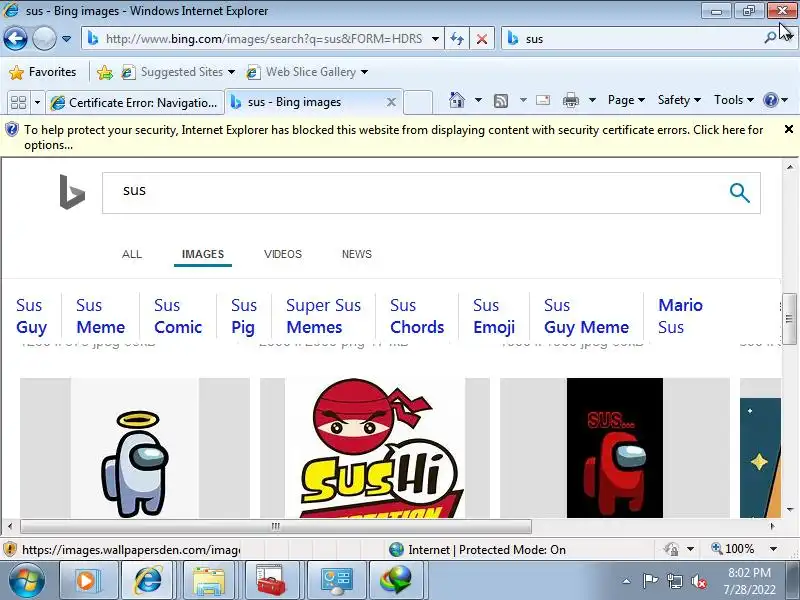Screen dimensions: 800x600
Task: Click the Forward navigation button
Action: pos(44,38)
